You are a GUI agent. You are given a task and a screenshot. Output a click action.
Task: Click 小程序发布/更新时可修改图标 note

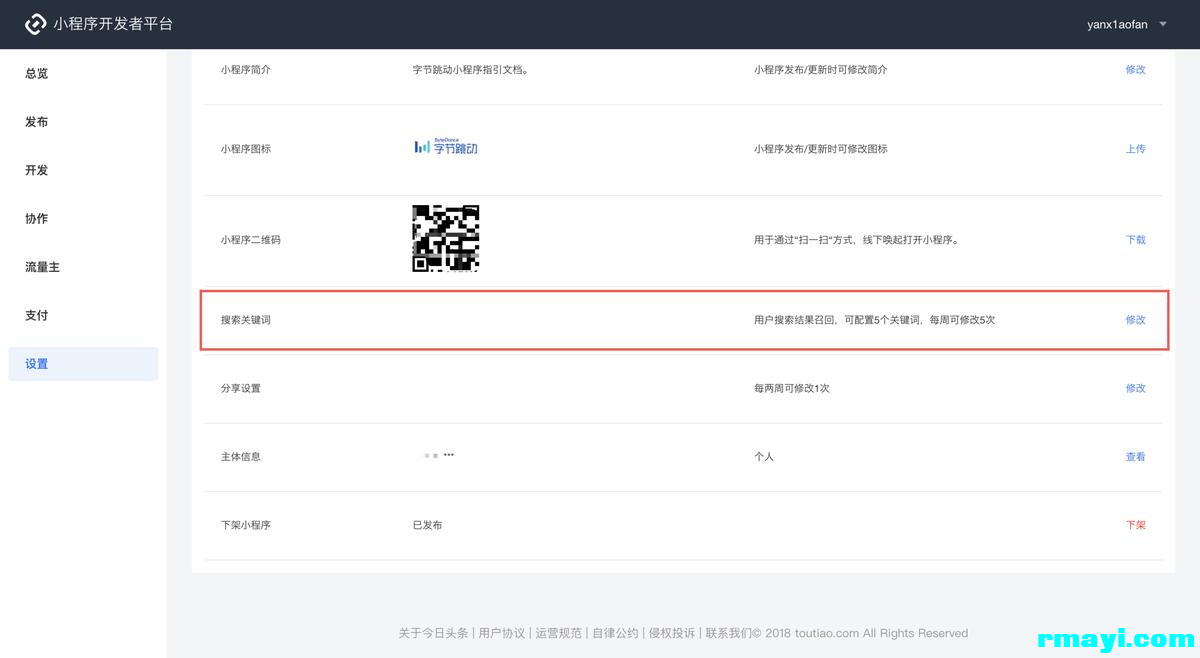tap(820, 149)
